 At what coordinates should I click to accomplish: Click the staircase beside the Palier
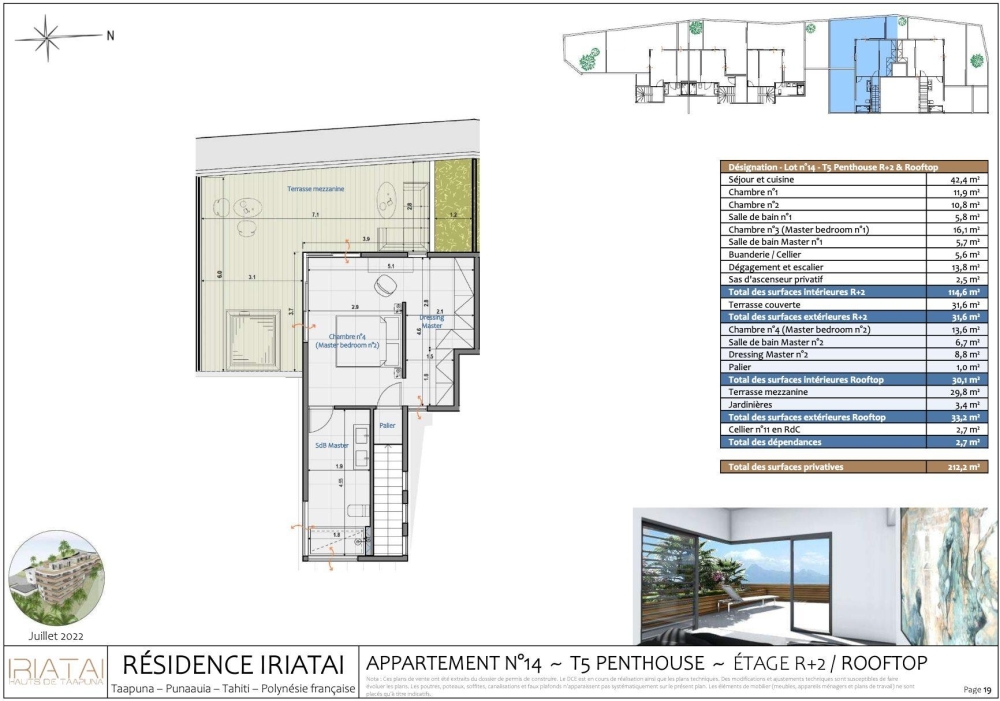388,491
